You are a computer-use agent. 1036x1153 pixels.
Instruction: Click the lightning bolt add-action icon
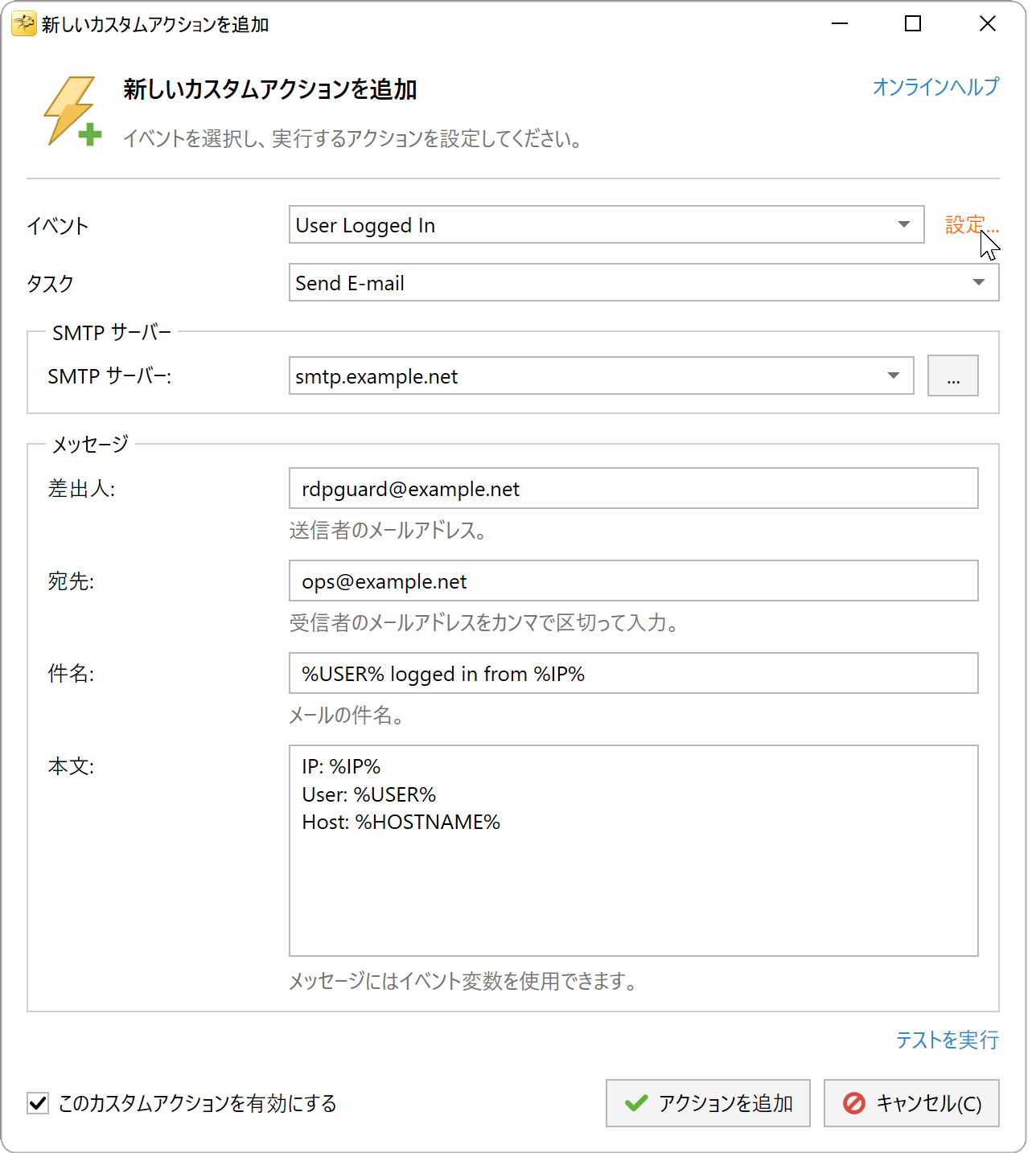72,112
